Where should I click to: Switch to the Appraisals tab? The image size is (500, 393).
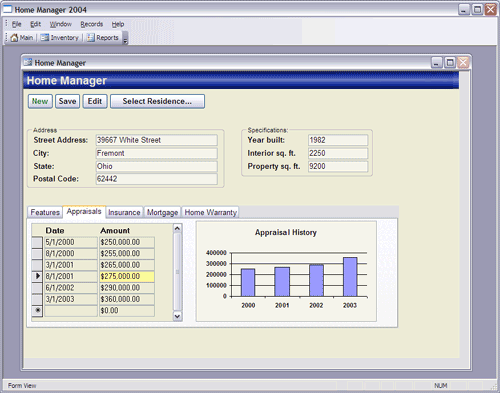[84, 211]
